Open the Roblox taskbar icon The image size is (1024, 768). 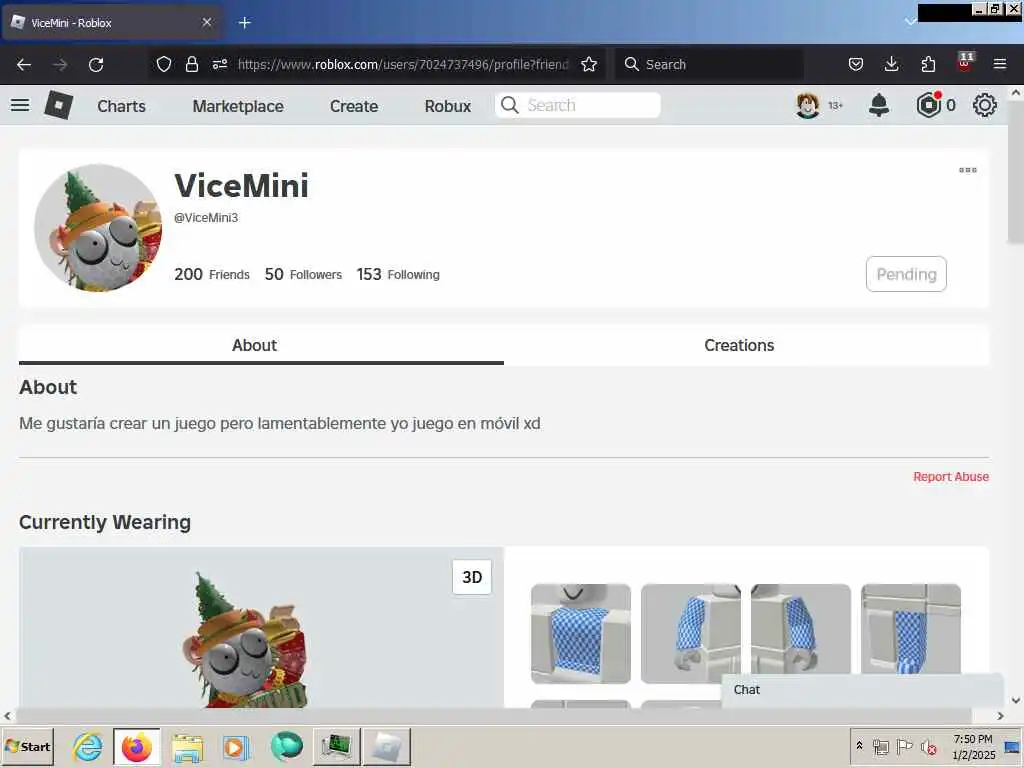[x=387, y=746]
